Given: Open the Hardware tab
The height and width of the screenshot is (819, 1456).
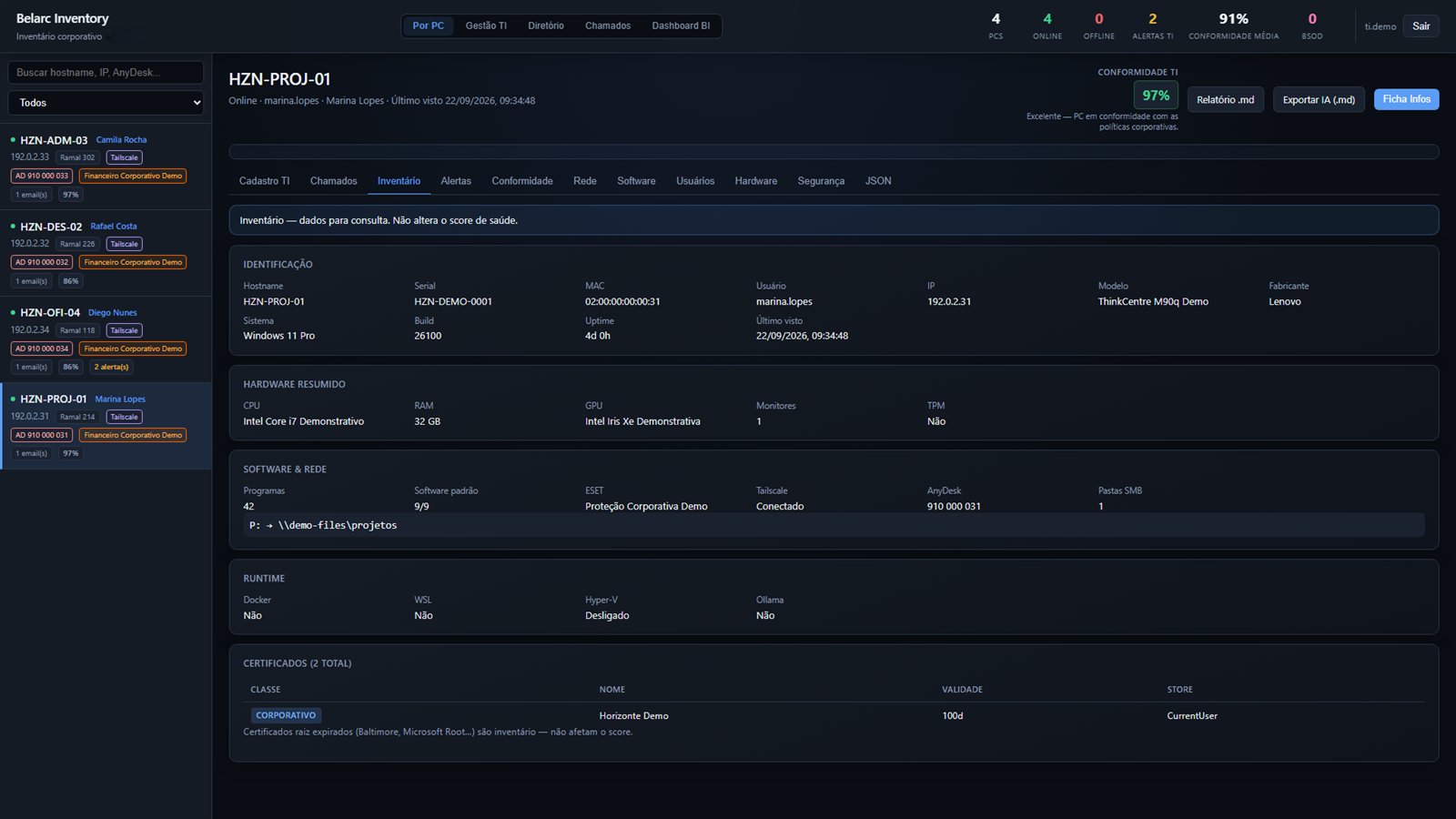Looking at the screenshot, I should 756,181.
